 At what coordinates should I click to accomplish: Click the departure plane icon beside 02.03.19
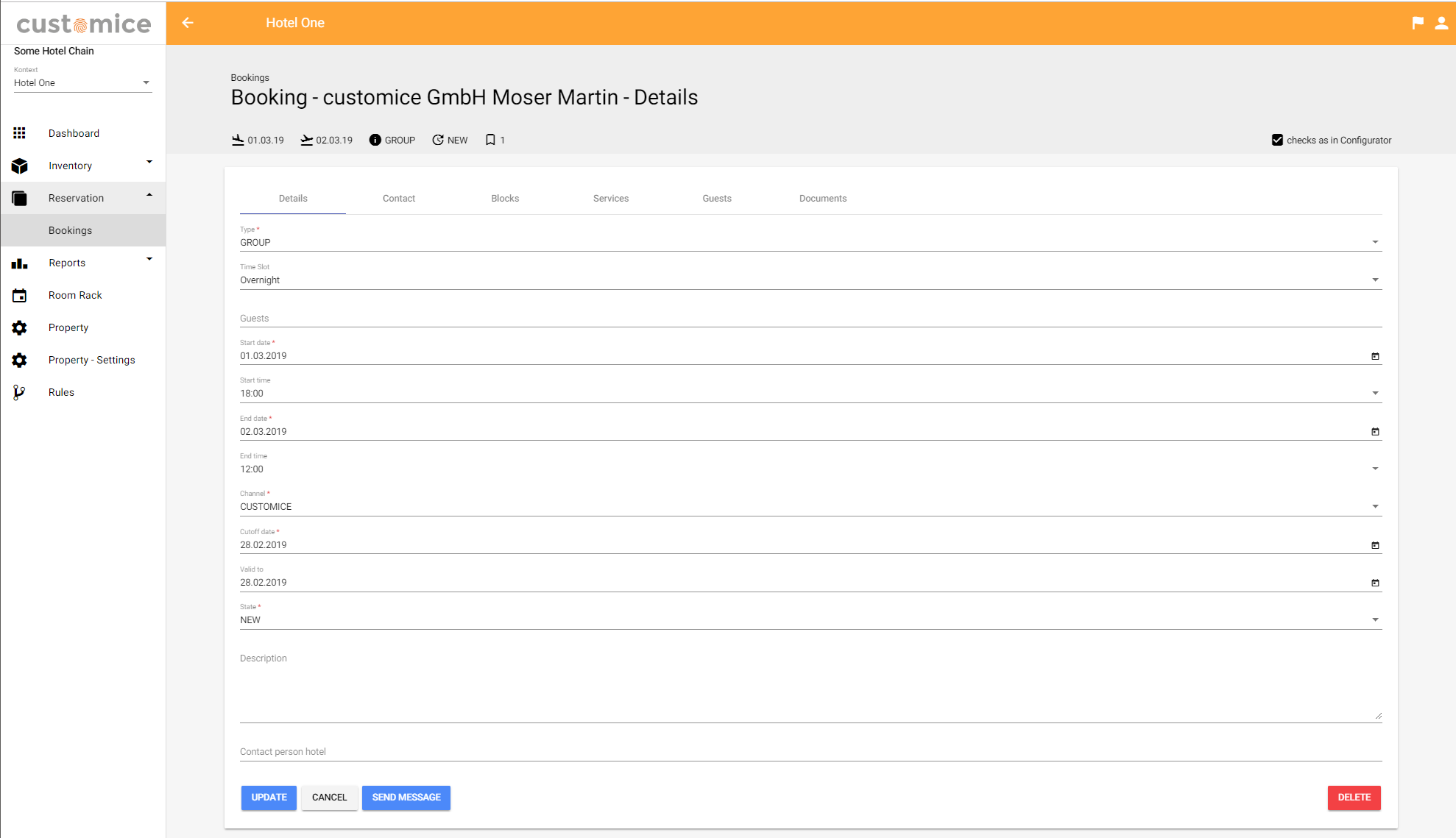pyautogui.click(x=307, y=140)
